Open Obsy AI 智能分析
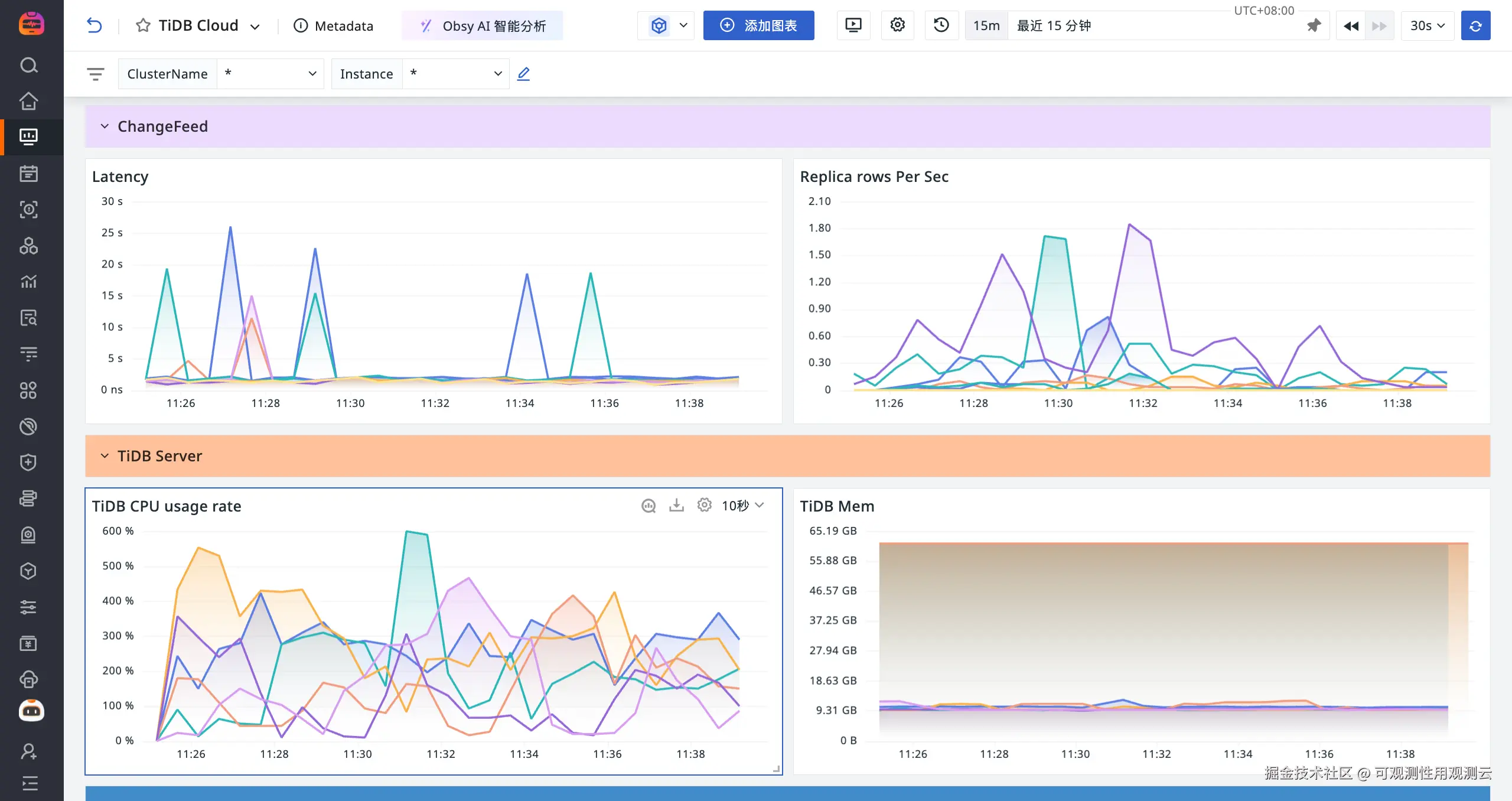Image resolution: width=1512 pixels, height=801 pixels. pyautogui.click(x=483, y=26)
